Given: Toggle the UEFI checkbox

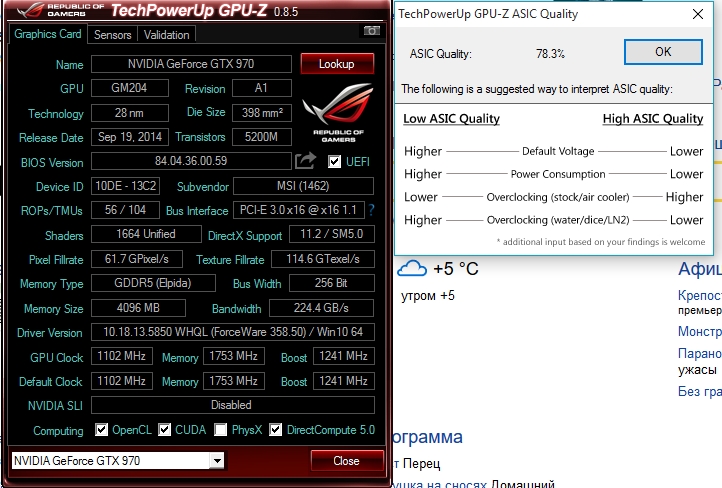Looking at the screenshot, I should pyautogui.click(x=335, y=162).
